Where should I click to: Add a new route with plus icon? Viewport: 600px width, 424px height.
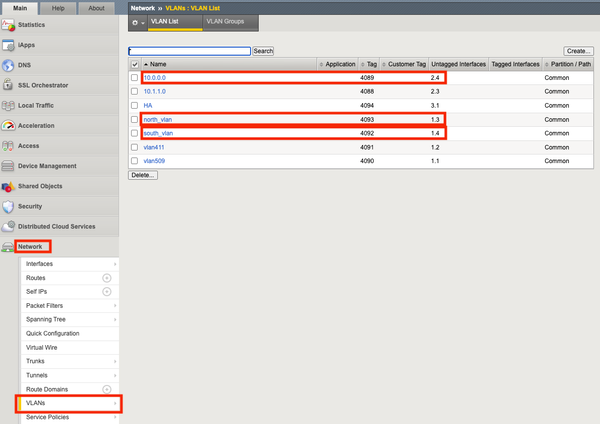[x=107, y=277]
